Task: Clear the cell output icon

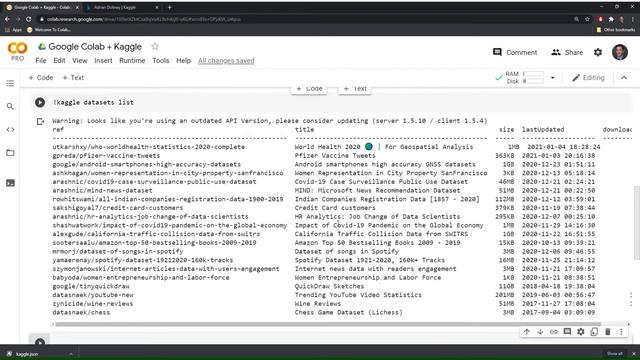Action: point(40,121)
